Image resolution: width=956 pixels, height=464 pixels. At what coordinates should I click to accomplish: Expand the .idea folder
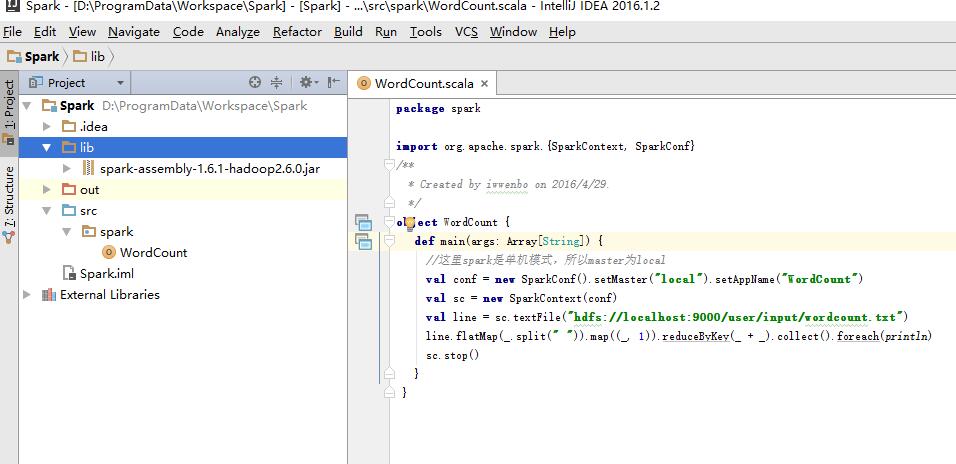point(47,127)
